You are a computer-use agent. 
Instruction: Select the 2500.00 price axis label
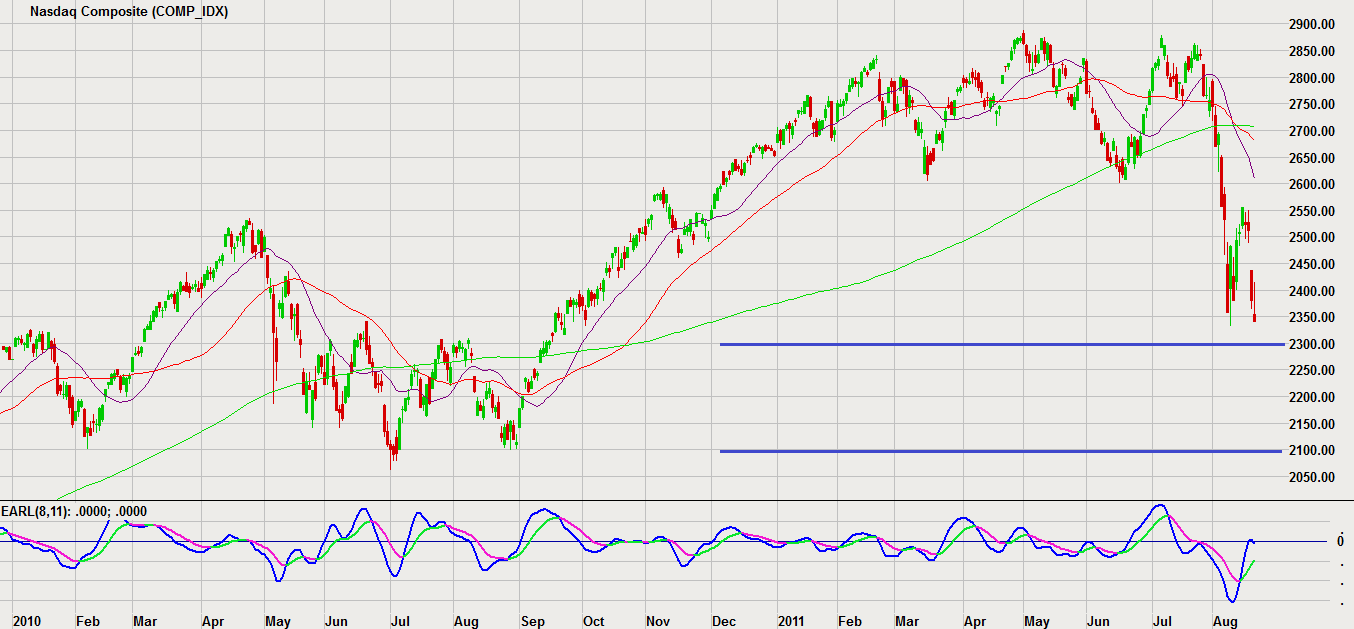(x=1310, y=237)
